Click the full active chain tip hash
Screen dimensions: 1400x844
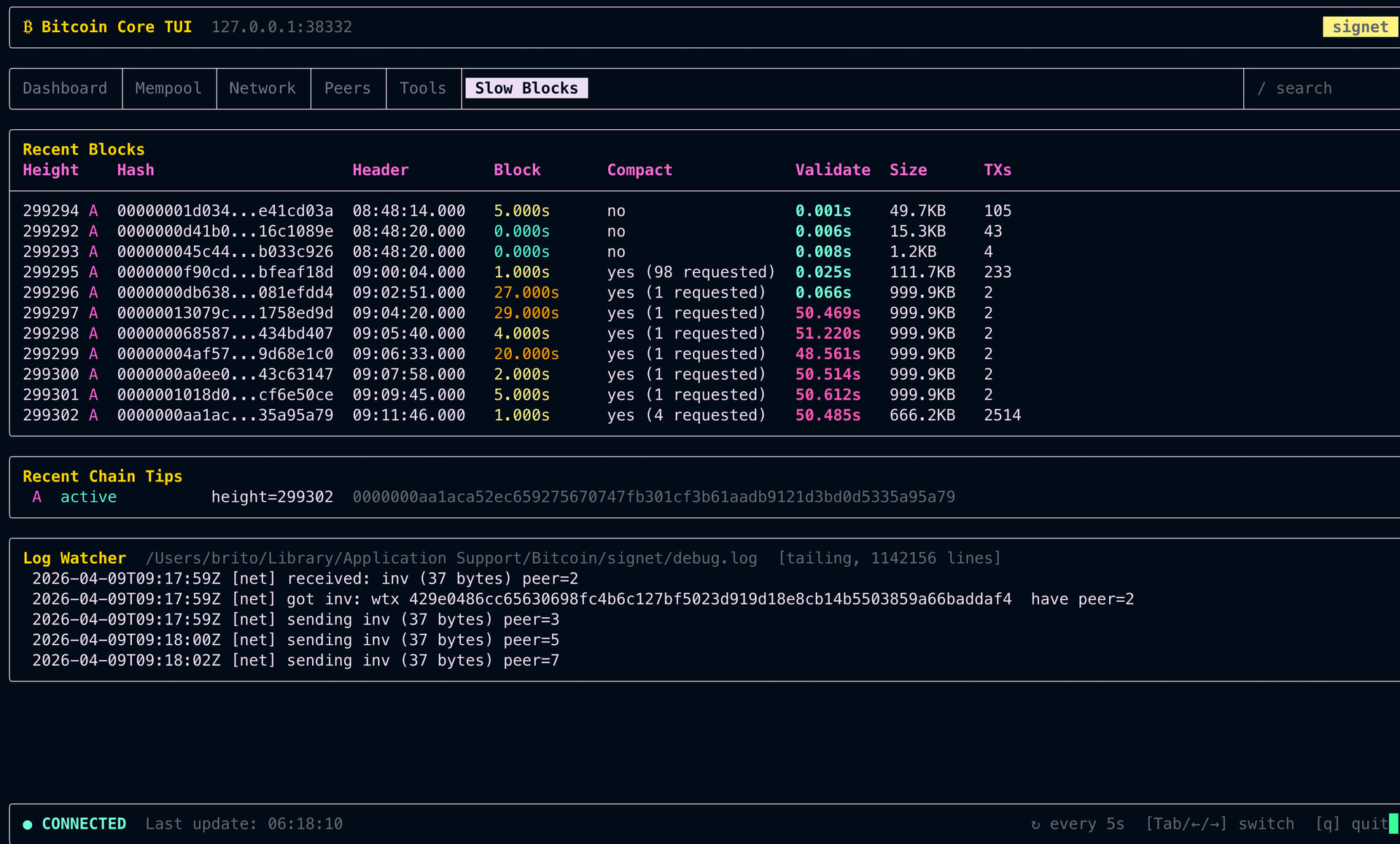point(654,497)
